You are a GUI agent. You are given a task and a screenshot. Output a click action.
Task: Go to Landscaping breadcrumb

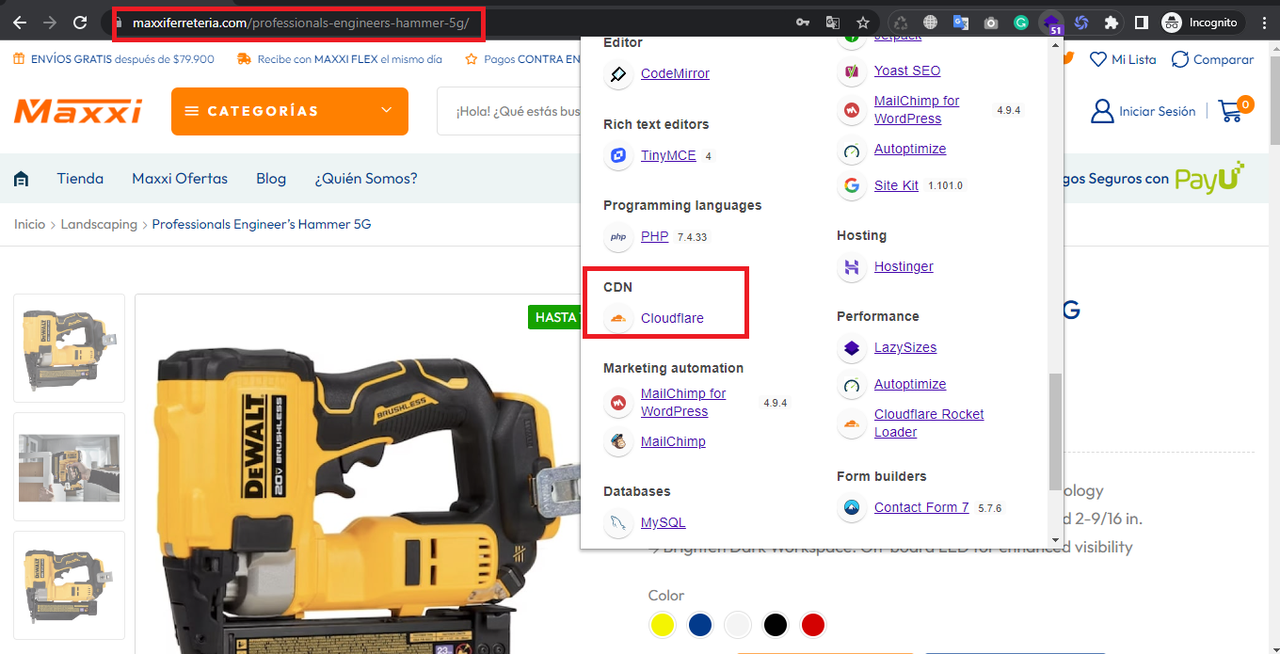(99, 225)
